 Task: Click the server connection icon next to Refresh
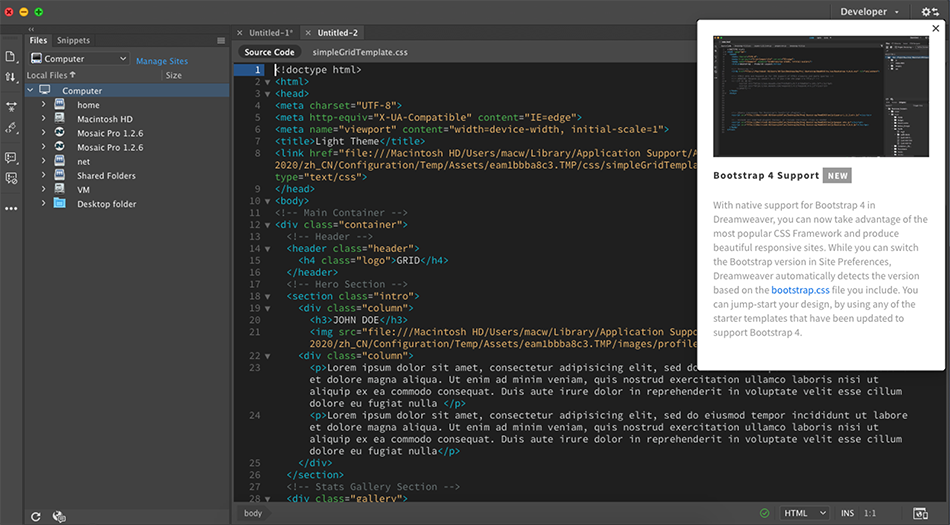tap(59, 517)
